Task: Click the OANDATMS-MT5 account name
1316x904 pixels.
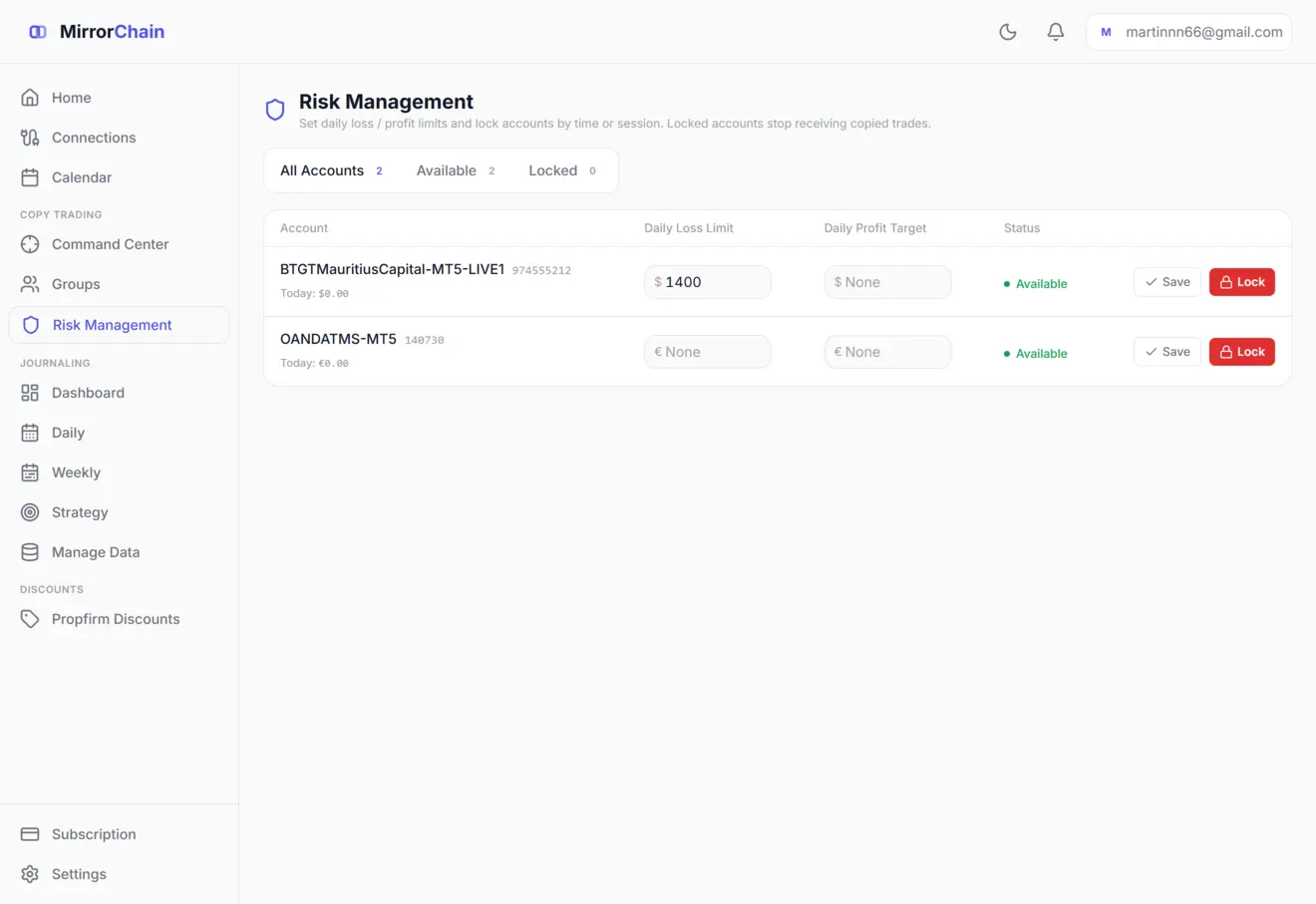Action: click(338, 339)
